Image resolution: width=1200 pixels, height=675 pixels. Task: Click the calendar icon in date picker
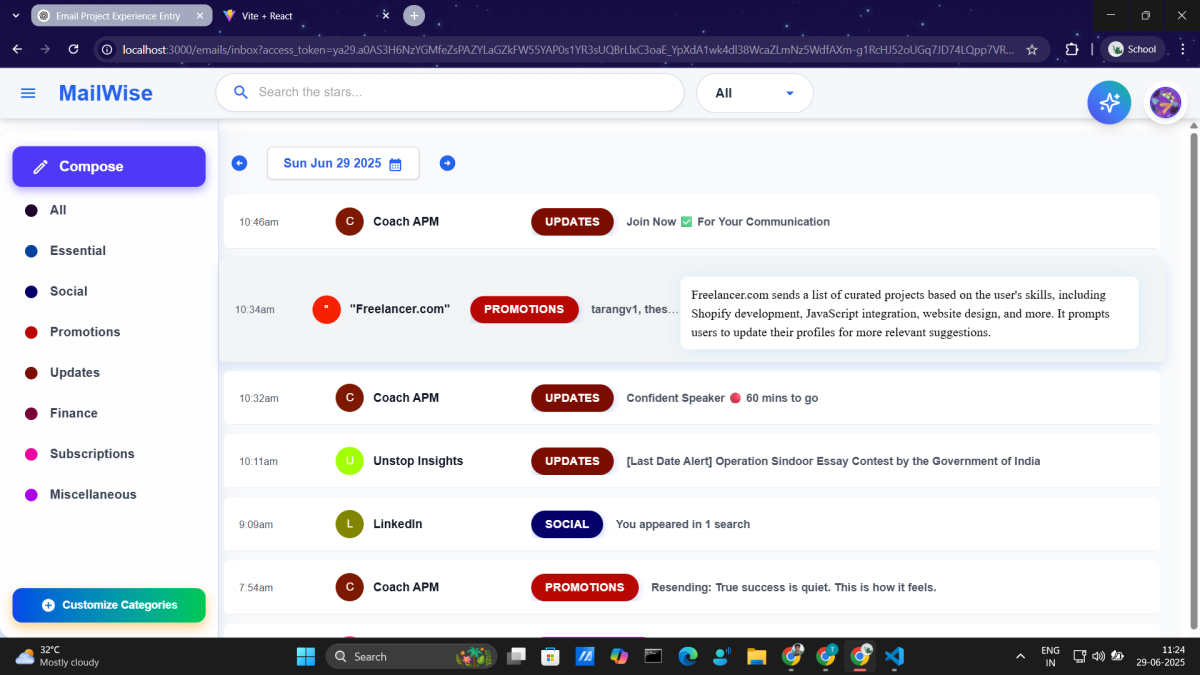(395, 164)
